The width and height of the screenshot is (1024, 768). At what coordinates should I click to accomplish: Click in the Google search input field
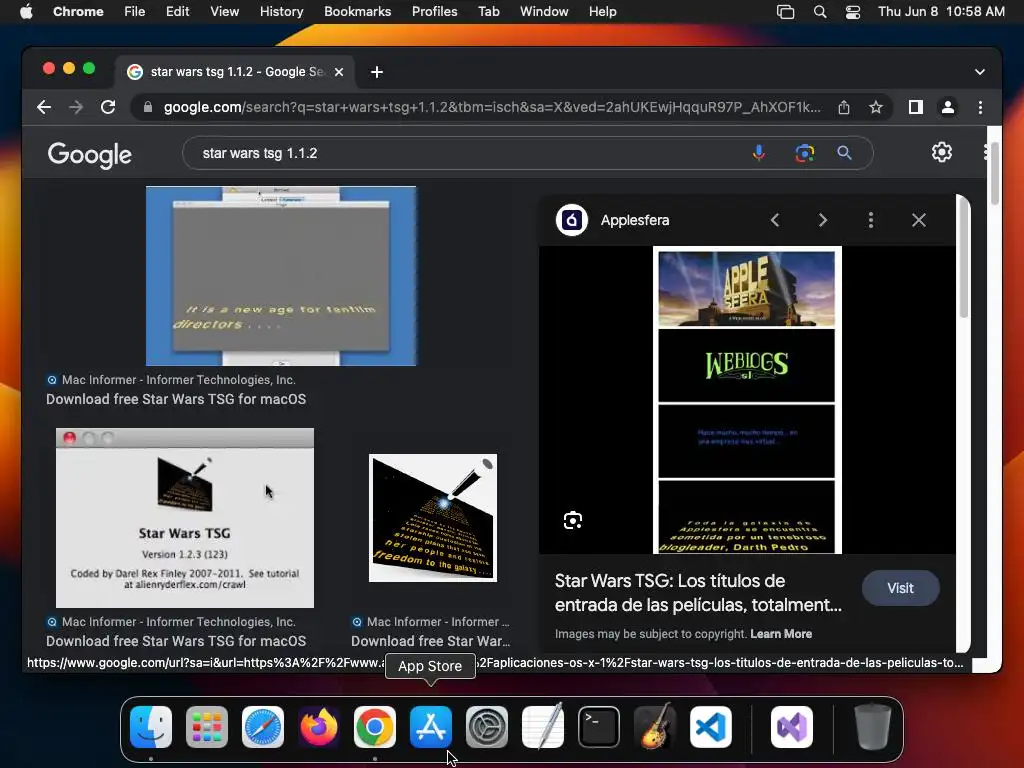pos(470,153)
